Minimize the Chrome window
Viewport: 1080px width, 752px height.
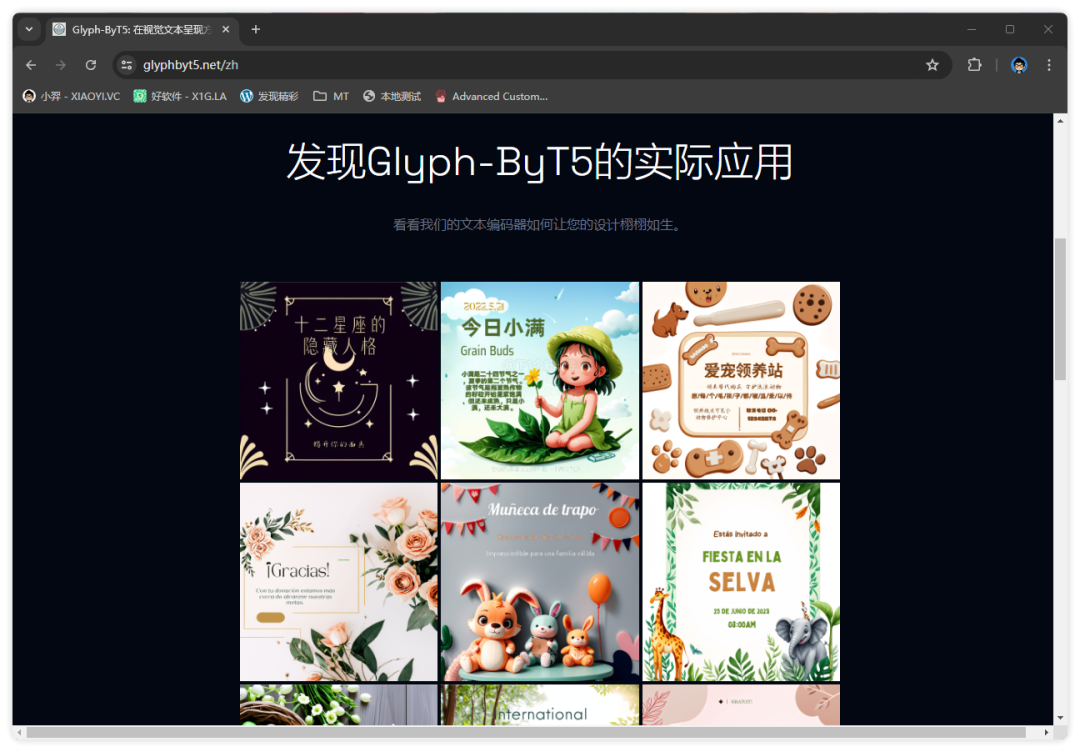tap(971, 30)
